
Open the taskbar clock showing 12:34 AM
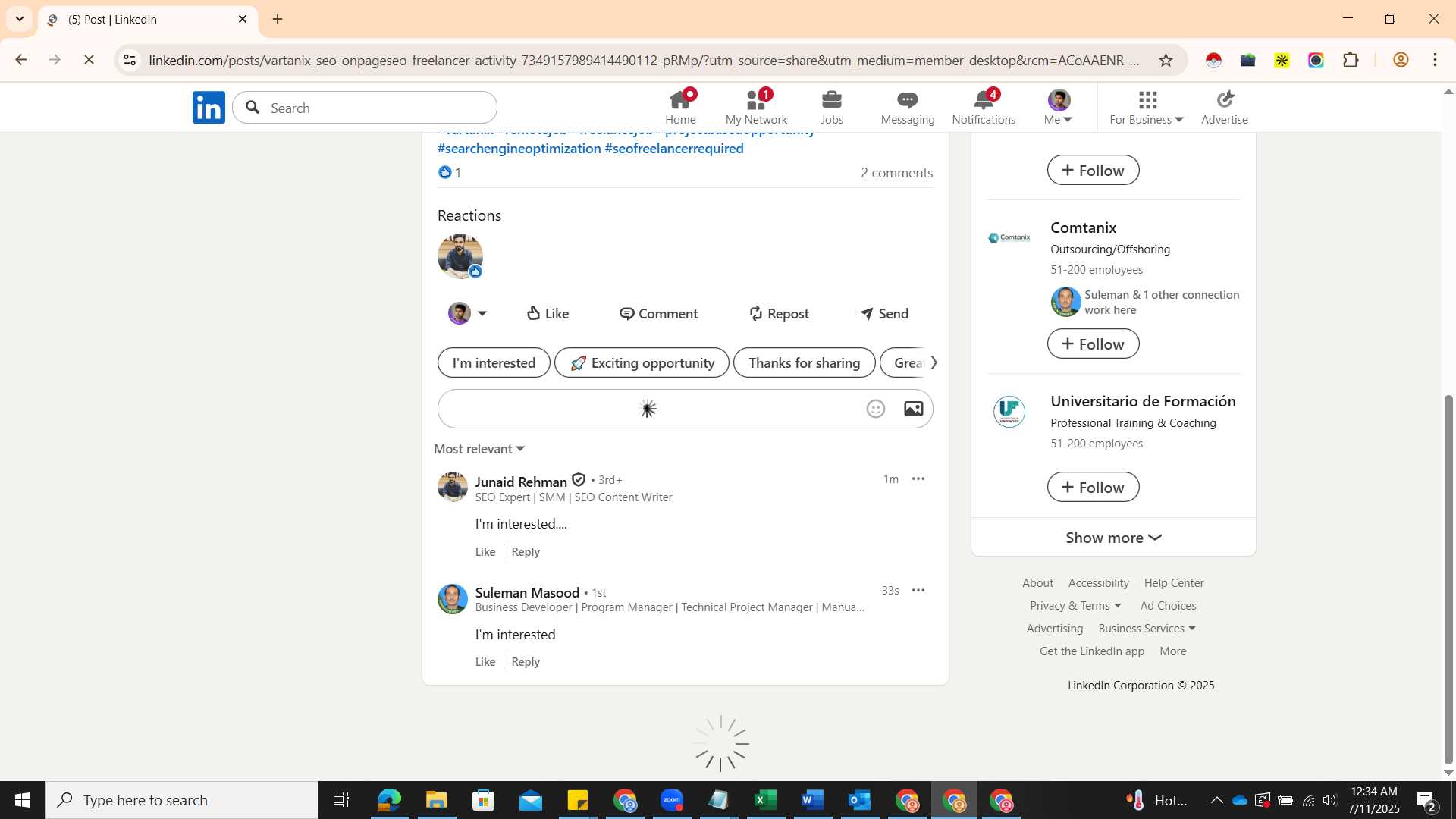click(x=1373, y=800)
